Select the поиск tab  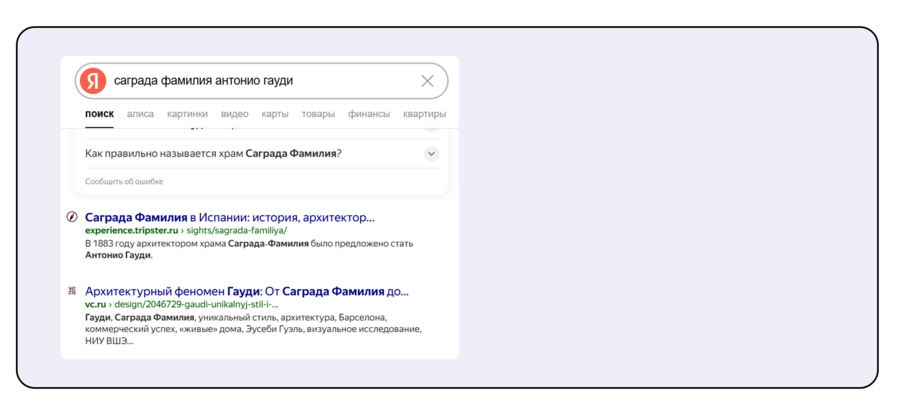pos(99,114)
